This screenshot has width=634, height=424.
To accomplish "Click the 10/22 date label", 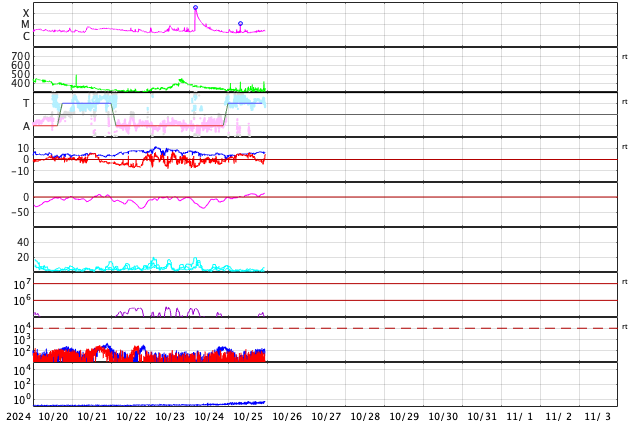I will point(131,417).
